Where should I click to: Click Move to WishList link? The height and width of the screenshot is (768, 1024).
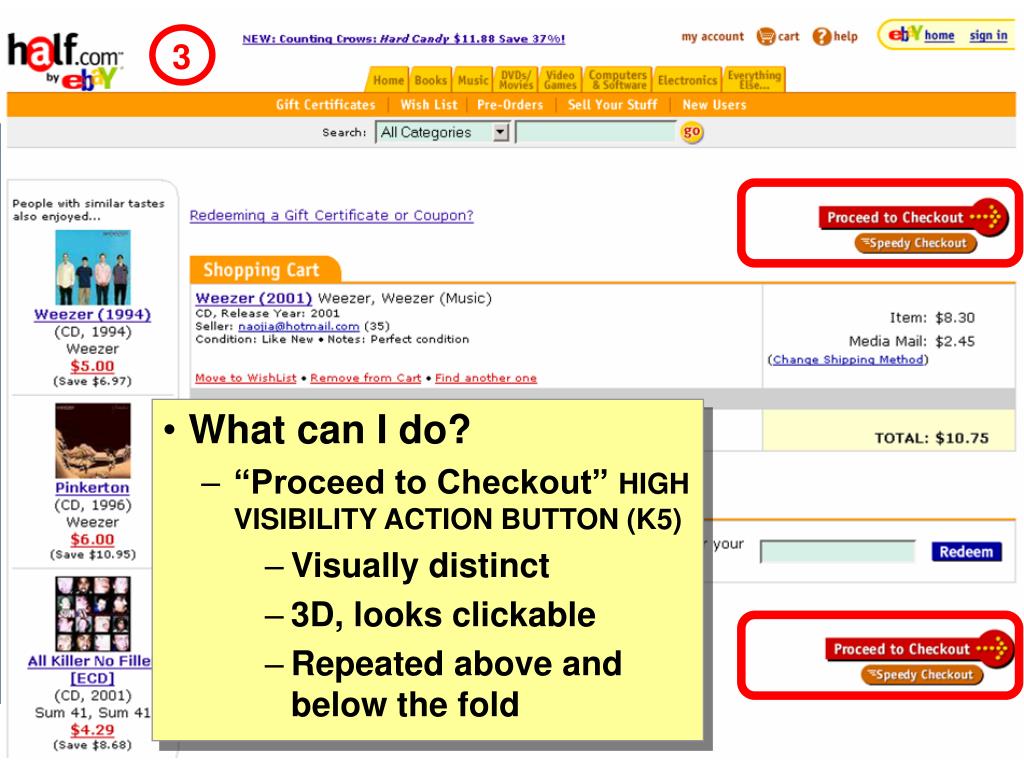[x=246, y=378]
